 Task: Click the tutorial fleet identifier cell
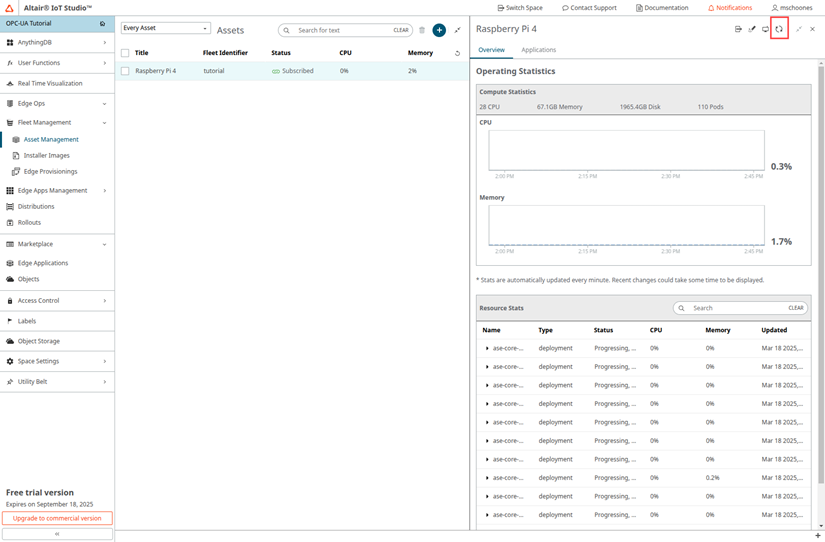click(214, 71)
